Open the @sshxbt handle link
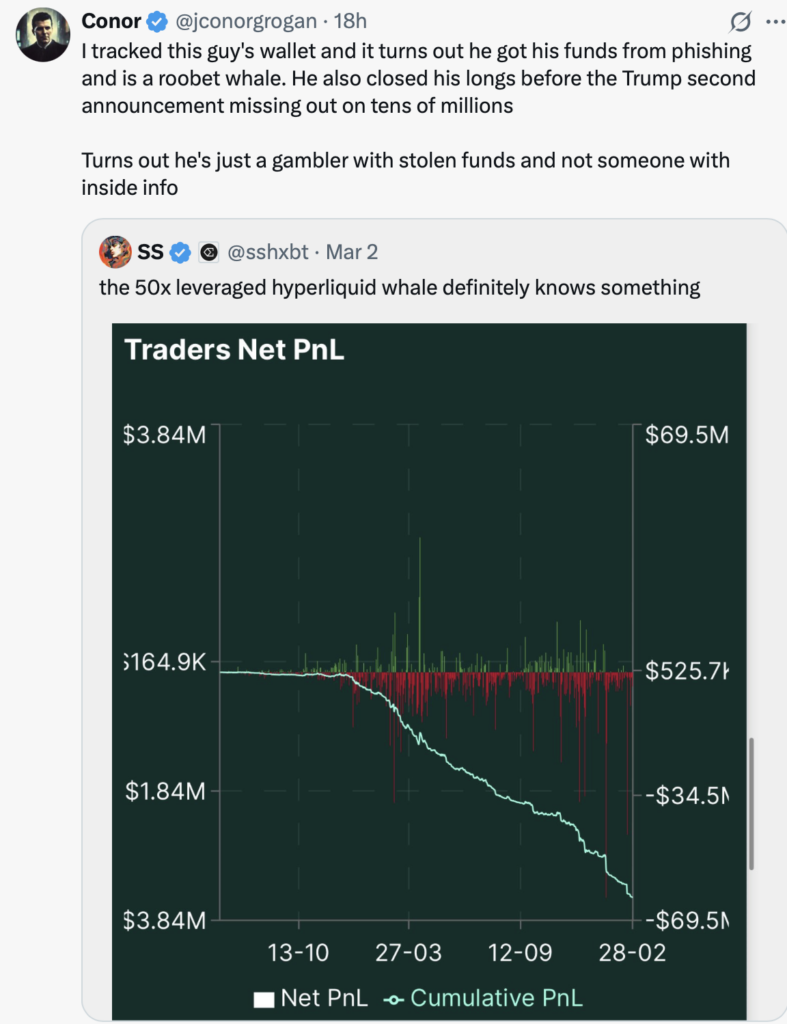The width and height of the screenshot is (787, 1024). tap(272, 253)
